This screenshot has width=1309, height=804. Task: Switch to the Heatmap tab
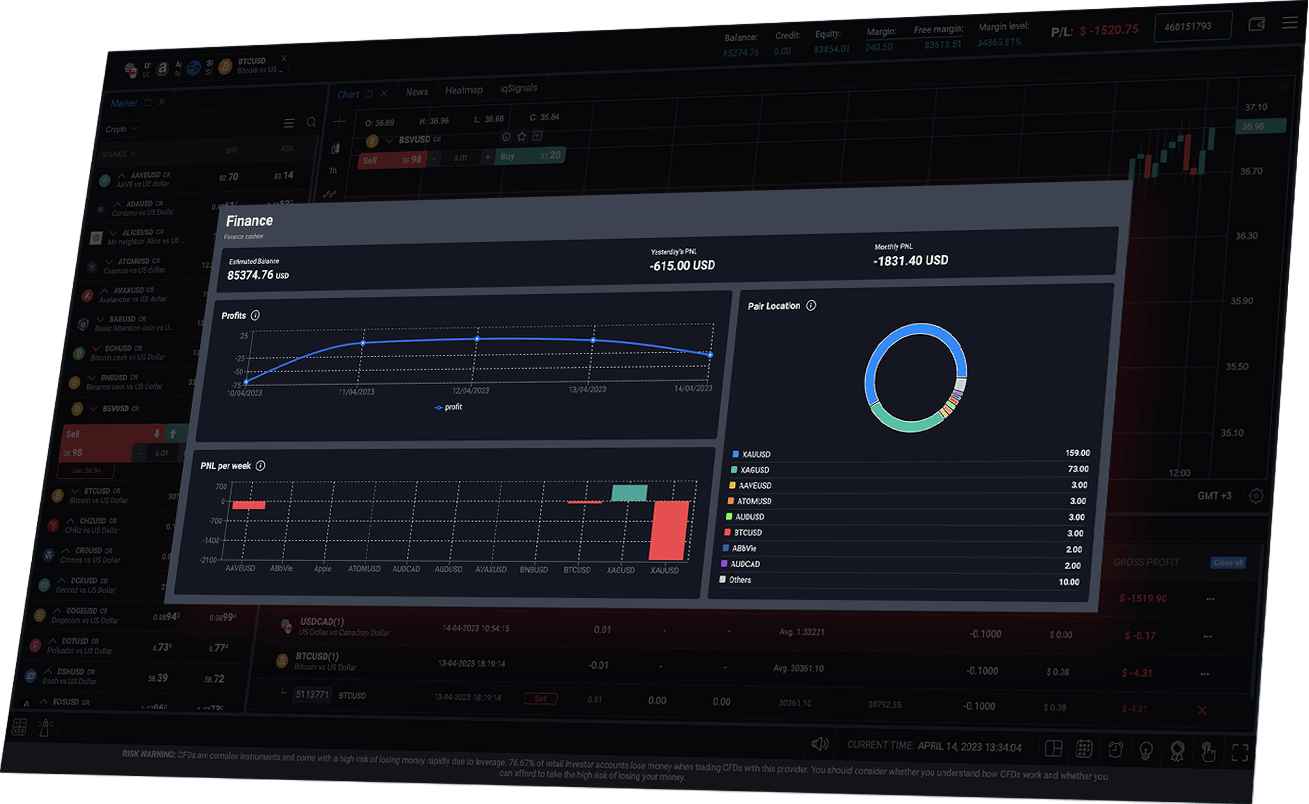463,91
